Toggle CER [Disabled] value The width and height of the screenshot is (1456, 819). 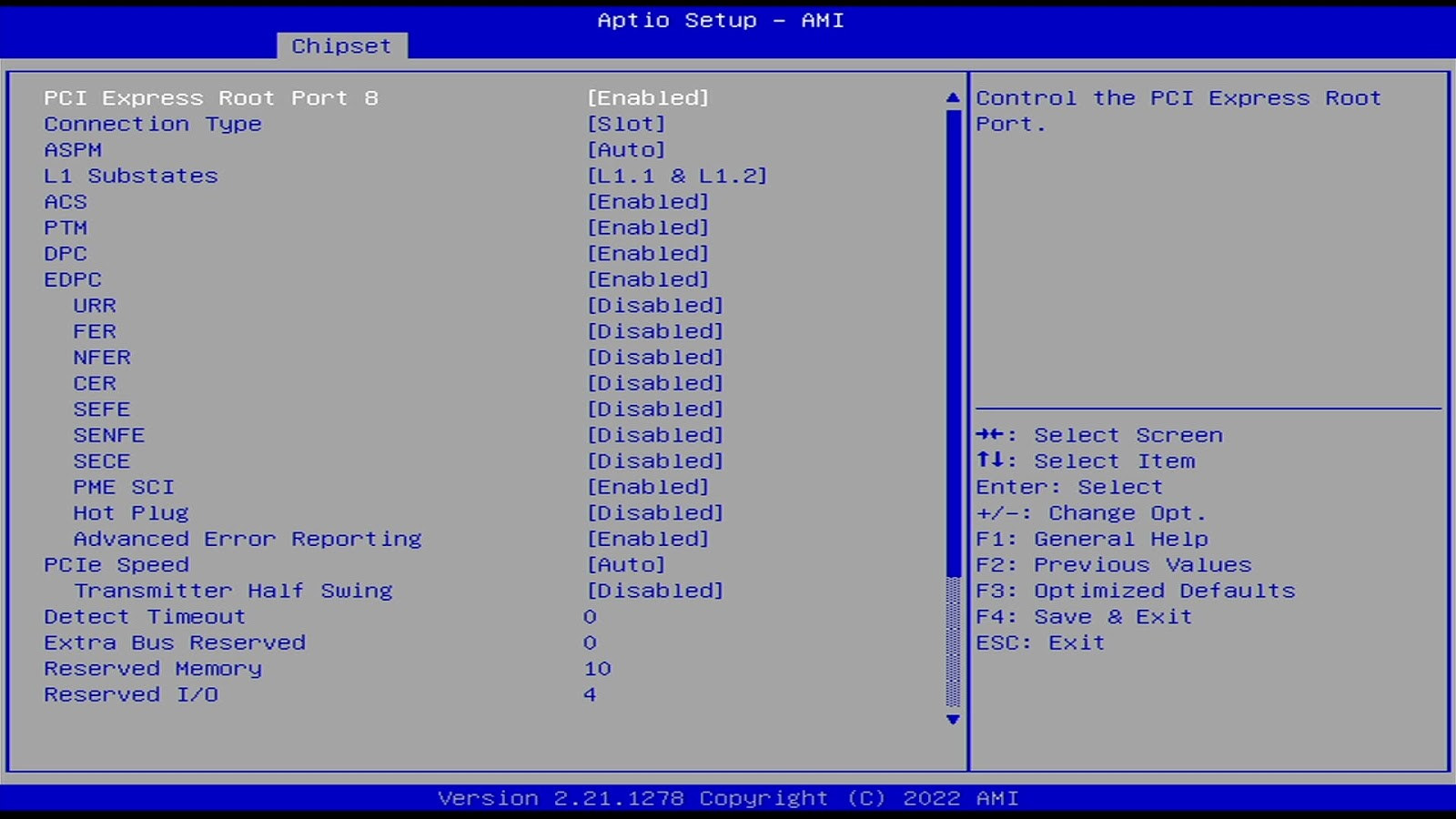coord(655,383)
